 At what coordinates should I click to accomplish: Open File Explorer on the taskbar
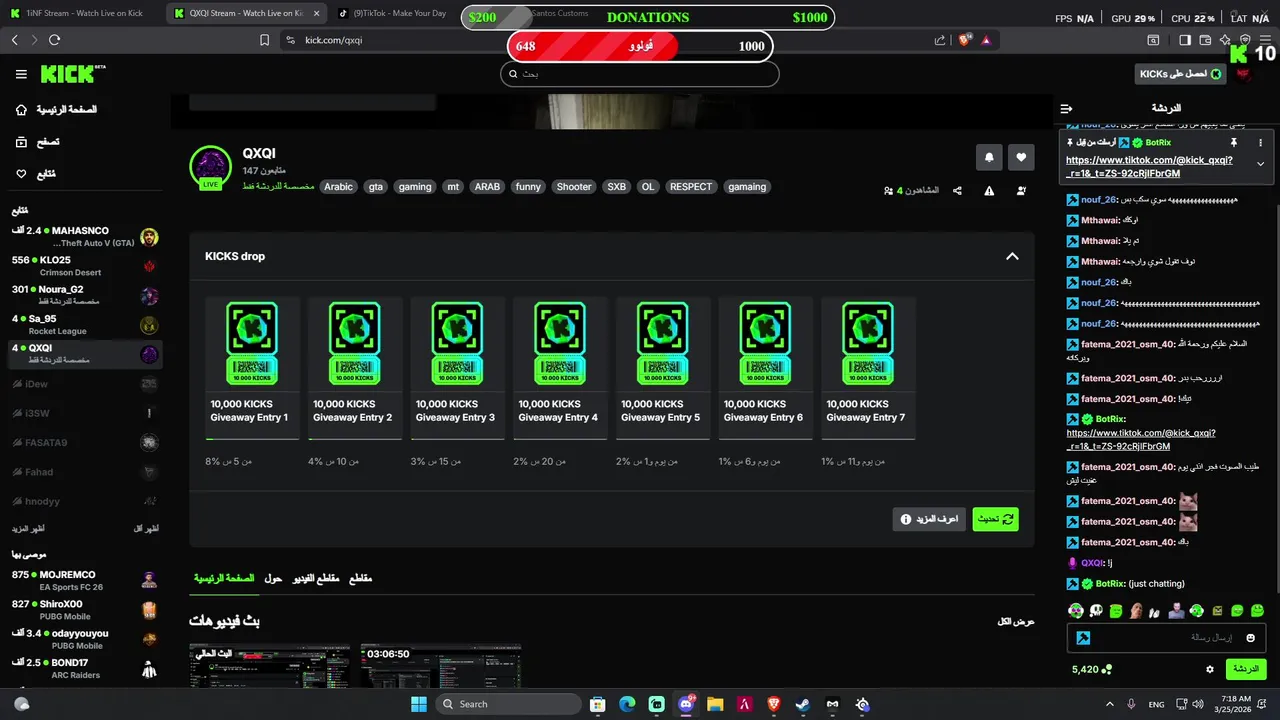pos(715,704)
